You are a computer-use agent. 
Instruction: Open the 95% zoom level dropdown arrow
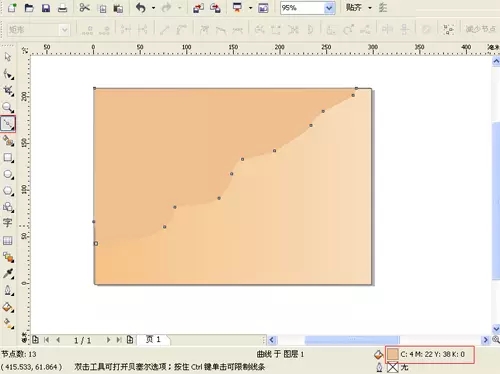tap(329, 8)
